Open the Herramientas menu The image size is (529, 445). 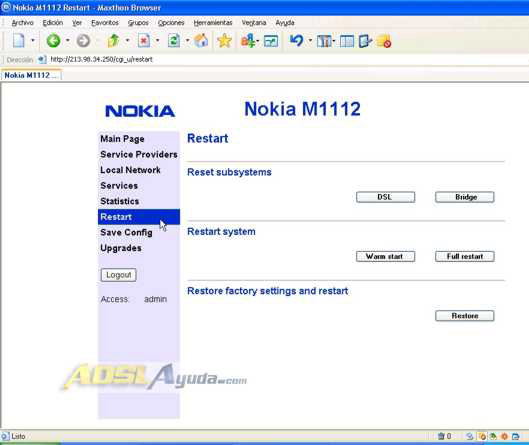[213, 23]
